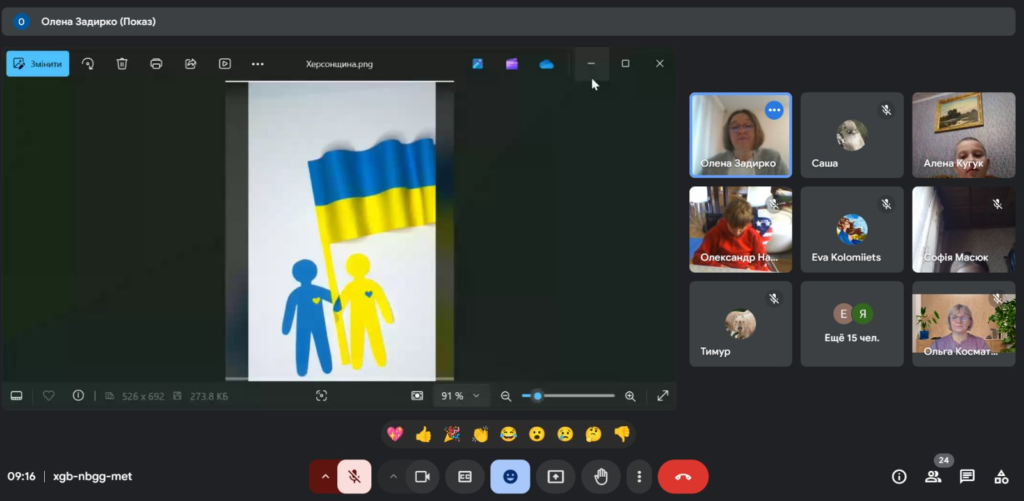
Task: Open Photos toolbar ellipsis menu
Action: click(258, 64)
